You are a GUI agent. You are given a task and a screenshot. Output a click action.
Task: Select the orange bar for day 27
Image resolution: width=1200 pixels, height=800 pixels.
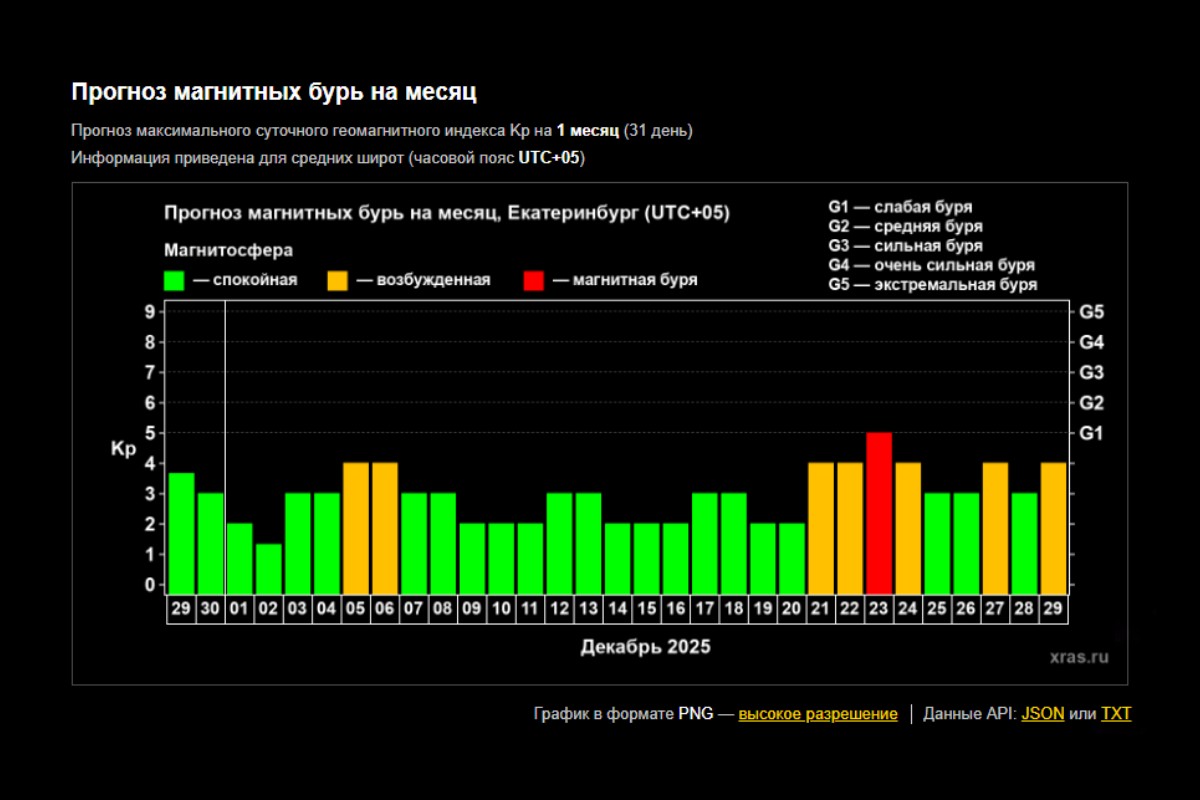pos(995,528)
